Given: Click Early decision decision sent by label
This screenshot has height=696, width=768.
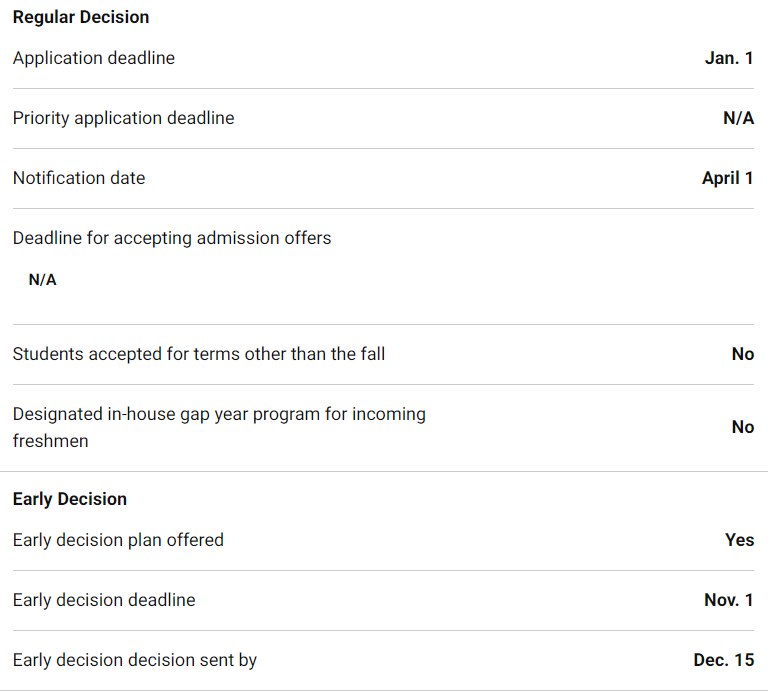Looking at the screenshot, I should coord(135,660).
